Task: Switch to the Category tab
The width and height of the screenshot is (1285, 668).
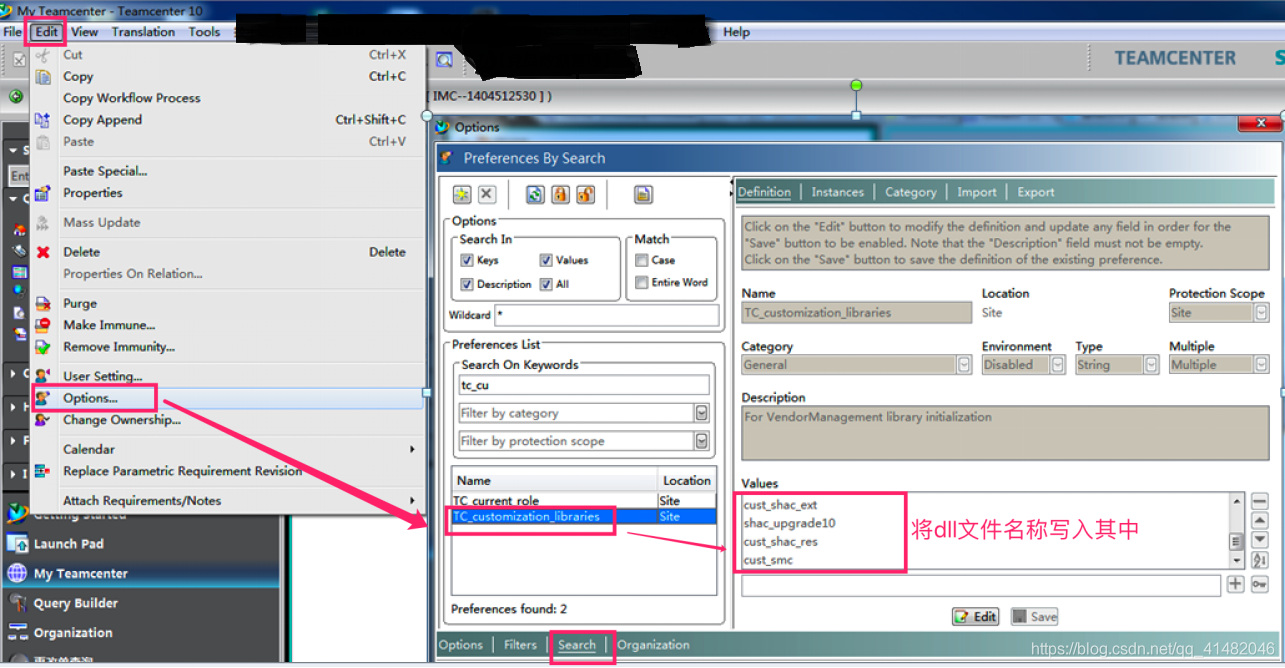Action: (910, 192)
